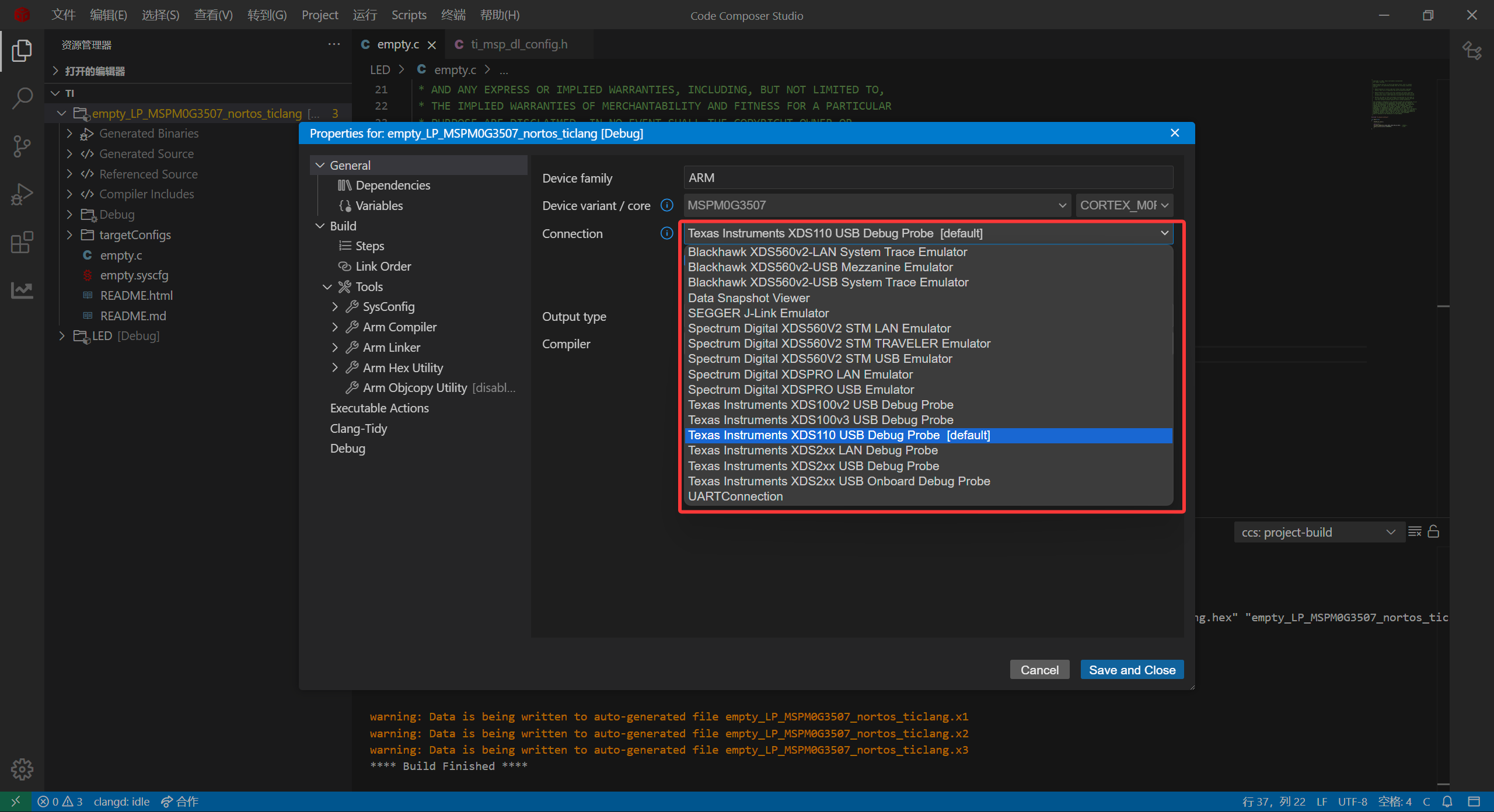Switch to ti_msp_dl_config.h tab

click(x=518, y=44)
